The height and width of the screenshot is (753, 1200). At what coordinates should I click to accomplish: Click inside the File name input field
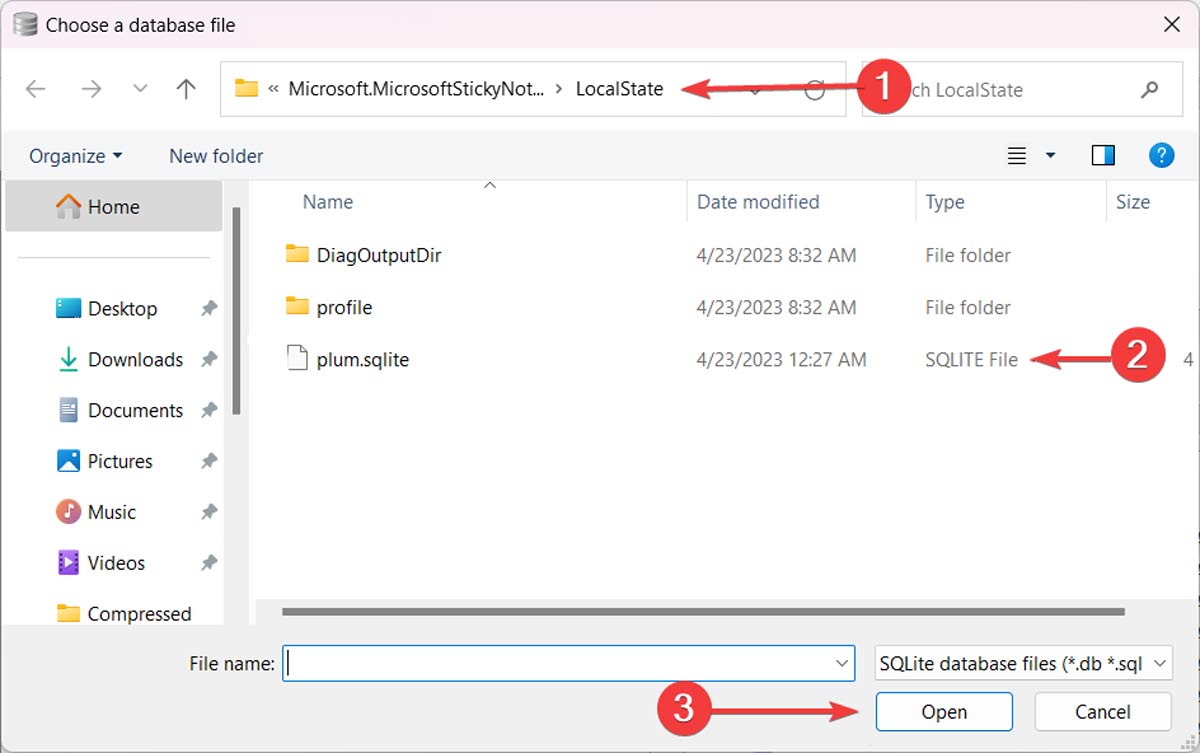(x=560, y=663)
